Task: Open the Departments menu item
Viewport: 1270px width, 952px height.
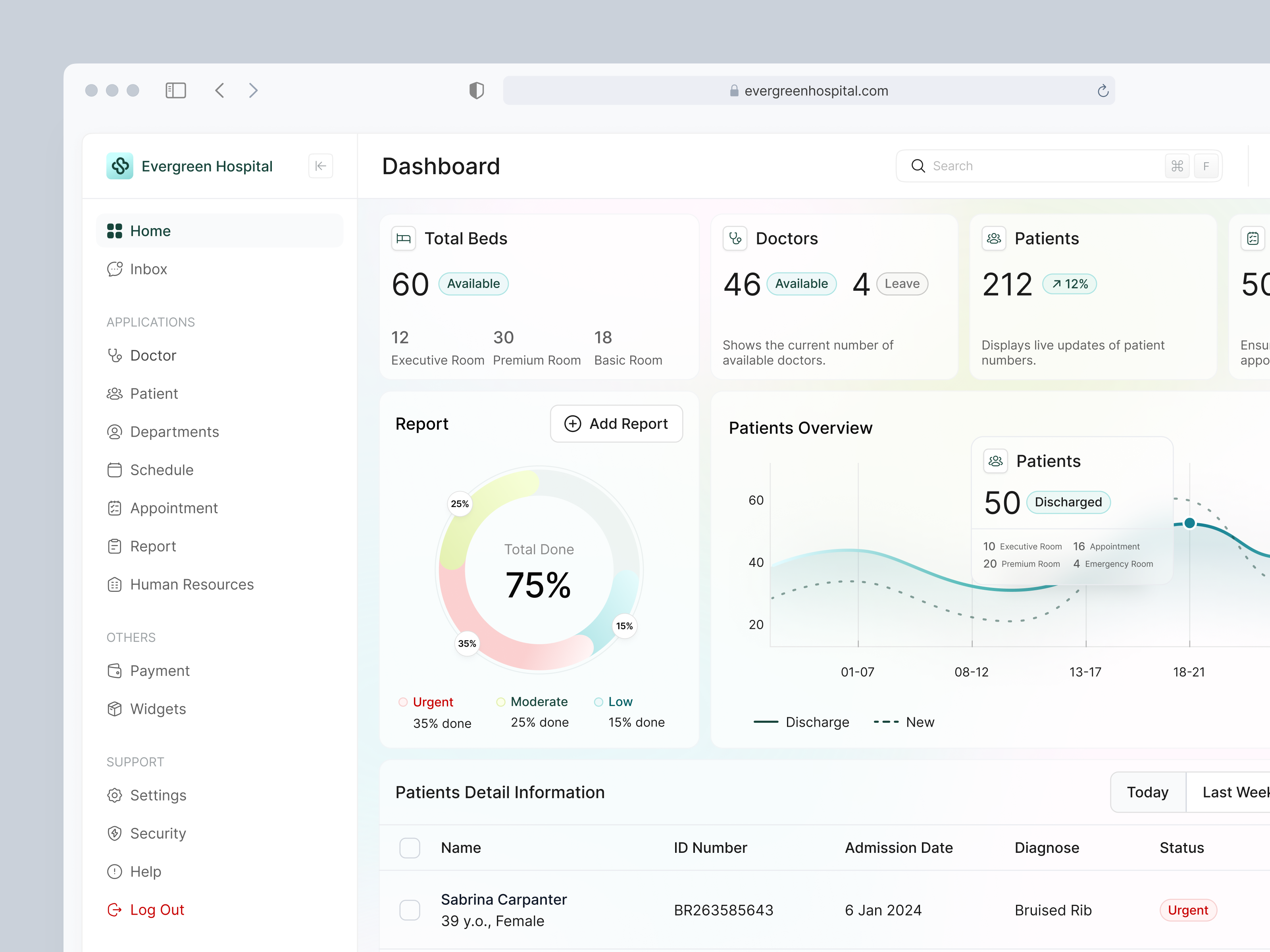Action: coord(174,432)
